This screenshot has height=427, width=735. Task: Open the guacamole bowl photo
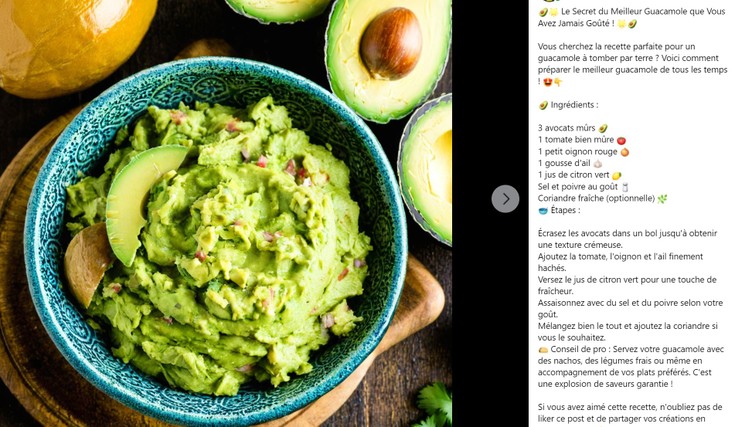[x=225, y=213]
